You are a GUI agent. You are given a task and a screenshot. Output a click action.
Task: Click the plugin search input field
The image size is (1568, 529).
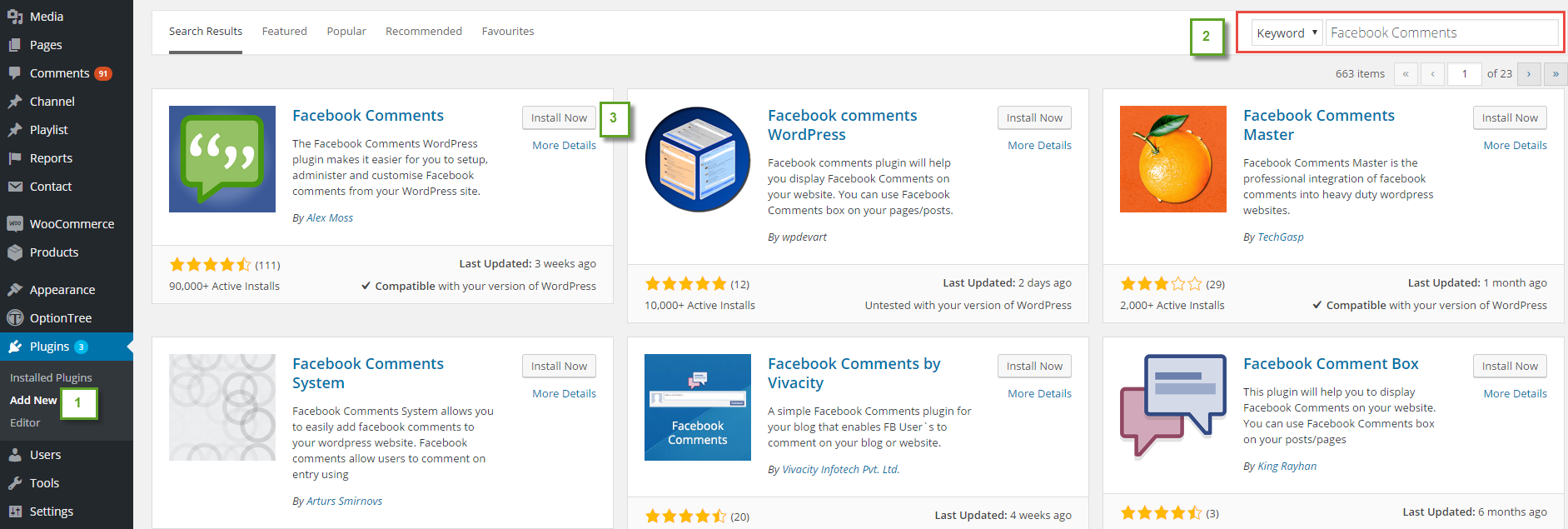point(1441,33)
